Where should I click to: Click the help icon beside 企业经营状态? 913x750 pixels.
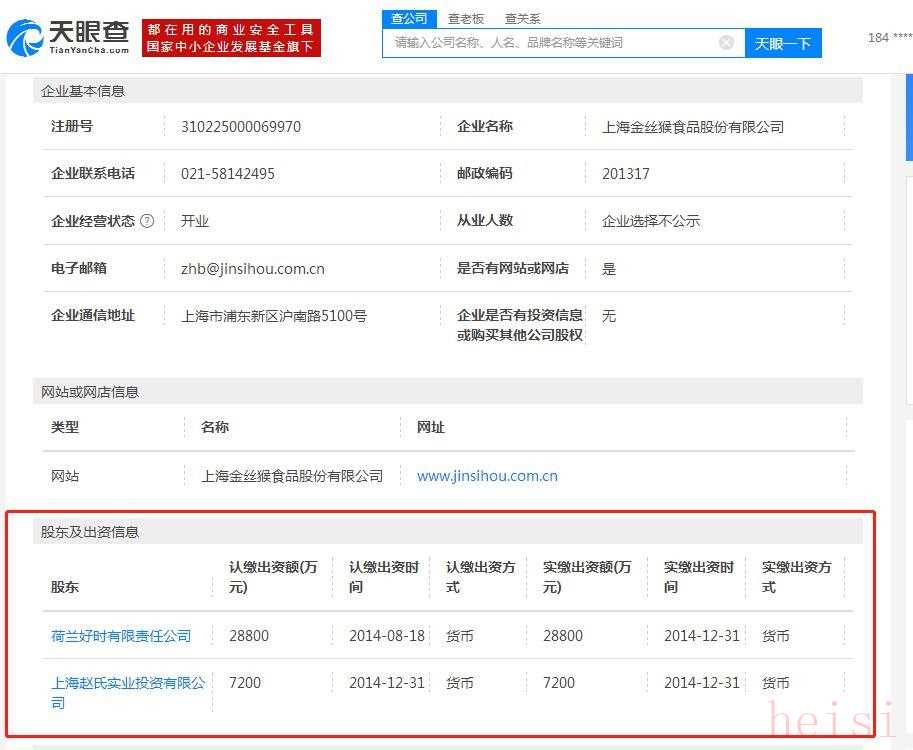point(147,221)
